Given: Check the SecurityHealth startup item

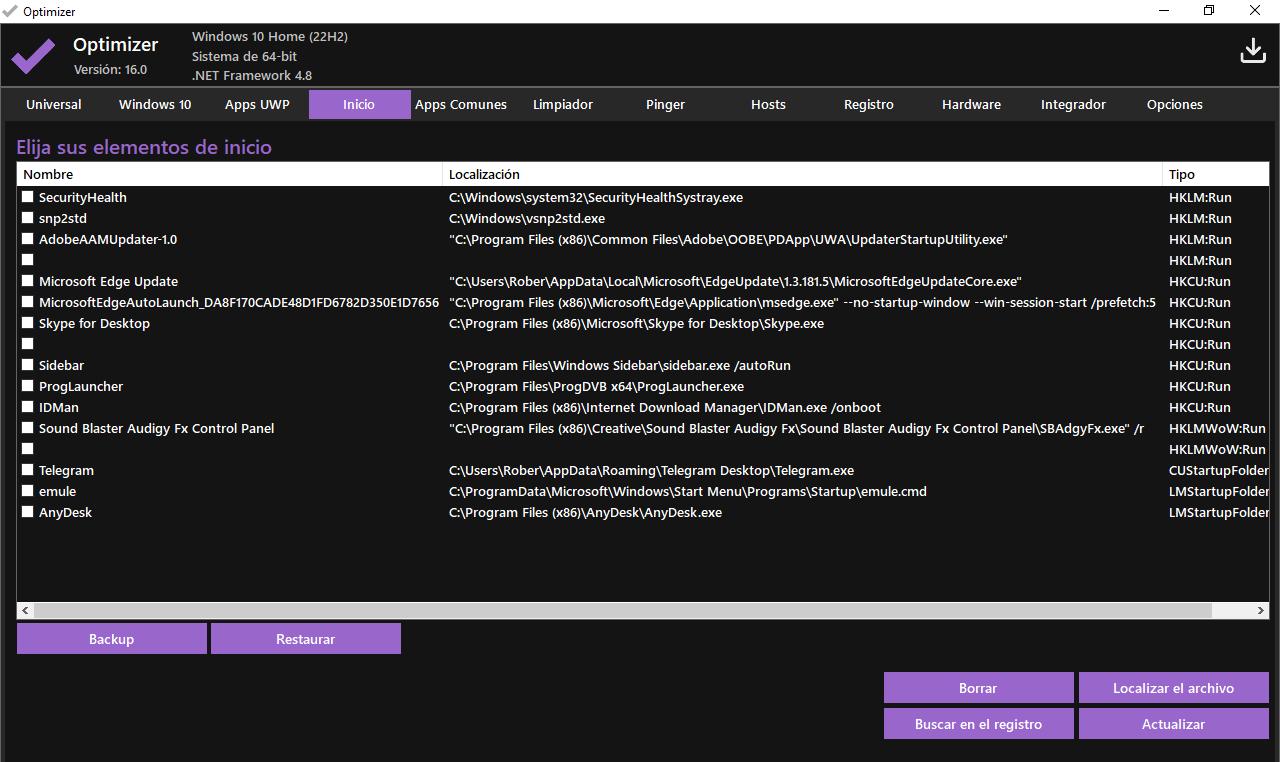Looking at the screenshot, I should click(27, 197).
